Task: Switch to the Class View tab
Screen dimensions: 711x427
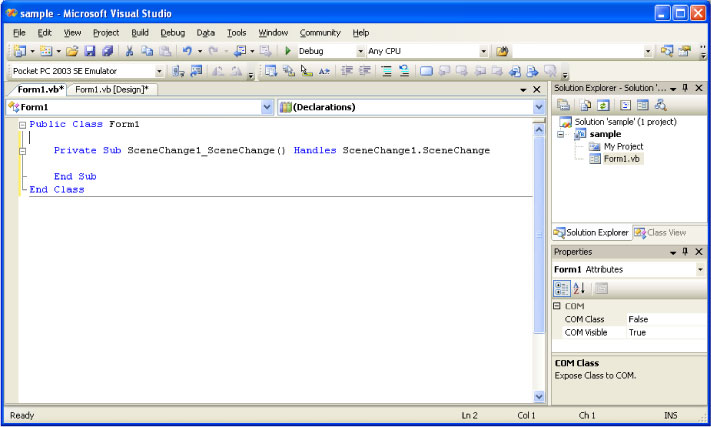Action: pyautogui.click(x=660, y=233)
